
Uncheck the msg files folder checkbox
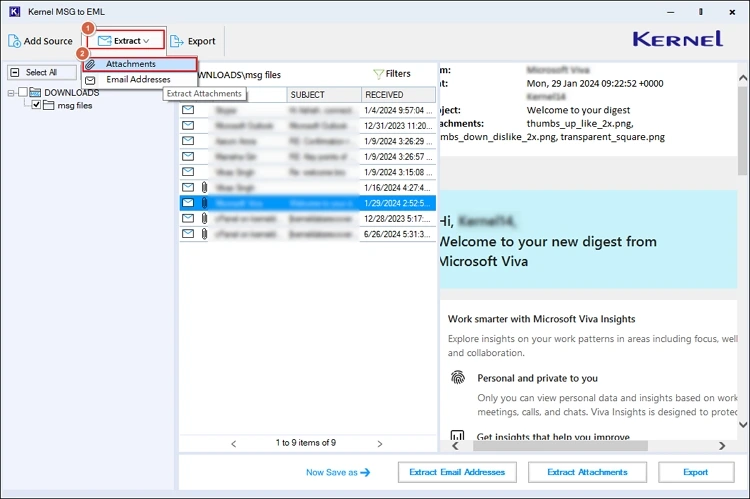[37, 105]
